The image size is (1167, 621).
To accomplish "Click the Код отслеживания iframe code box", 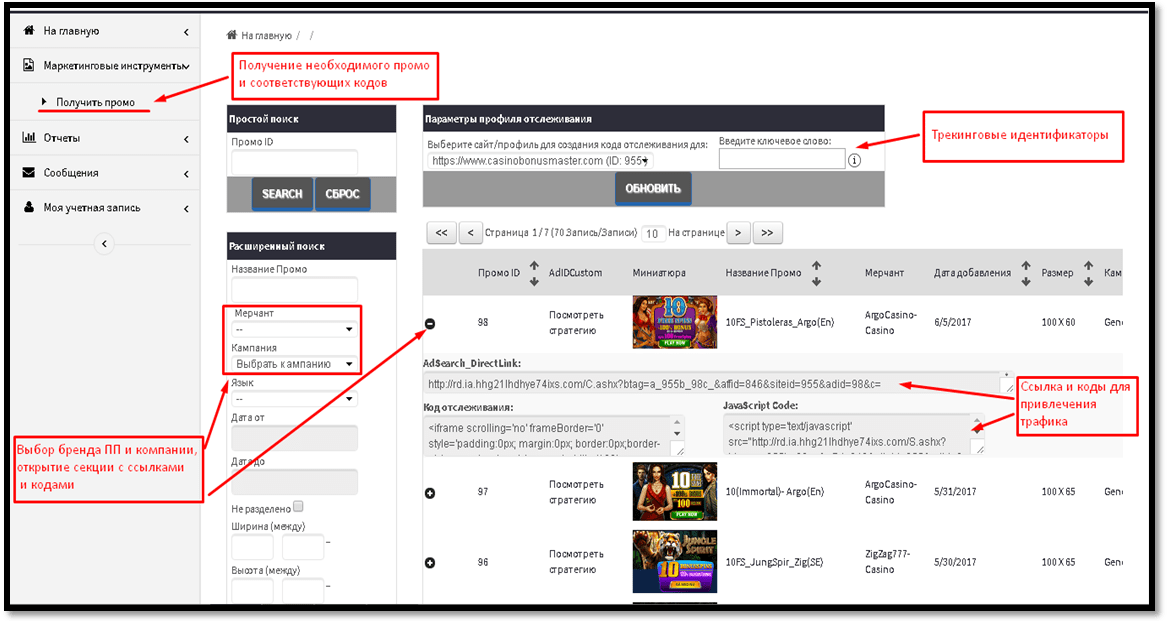I will click(x=554, y=436).
